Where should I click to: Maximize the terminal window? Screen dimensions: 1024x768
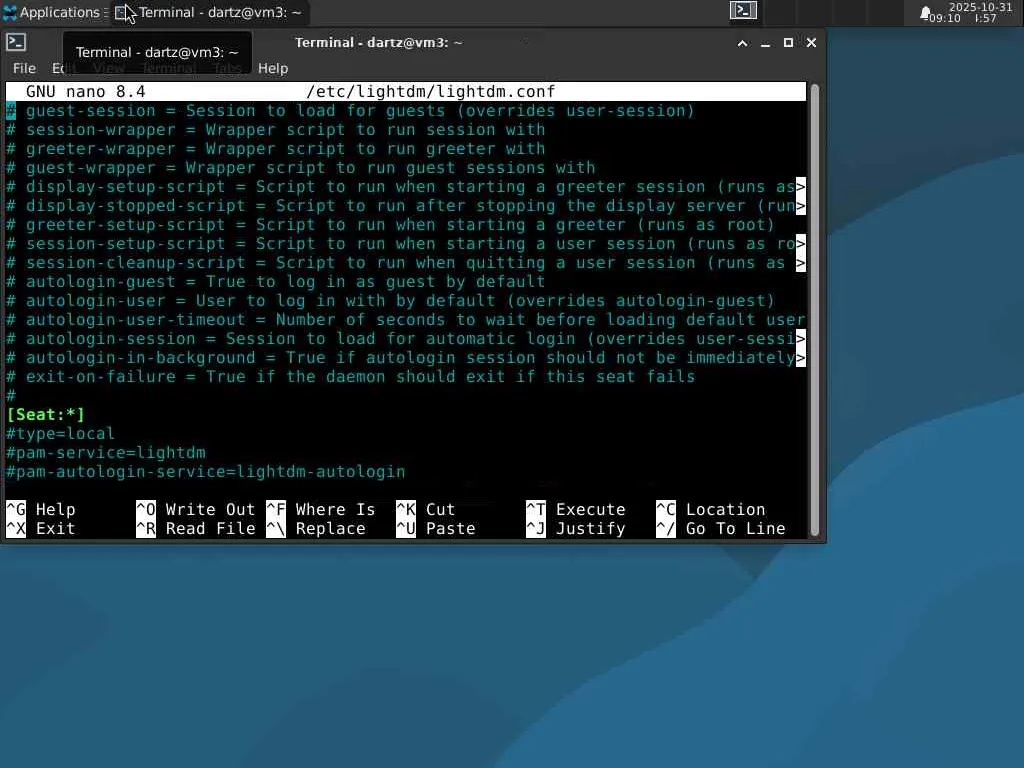[x=788, y=43]
